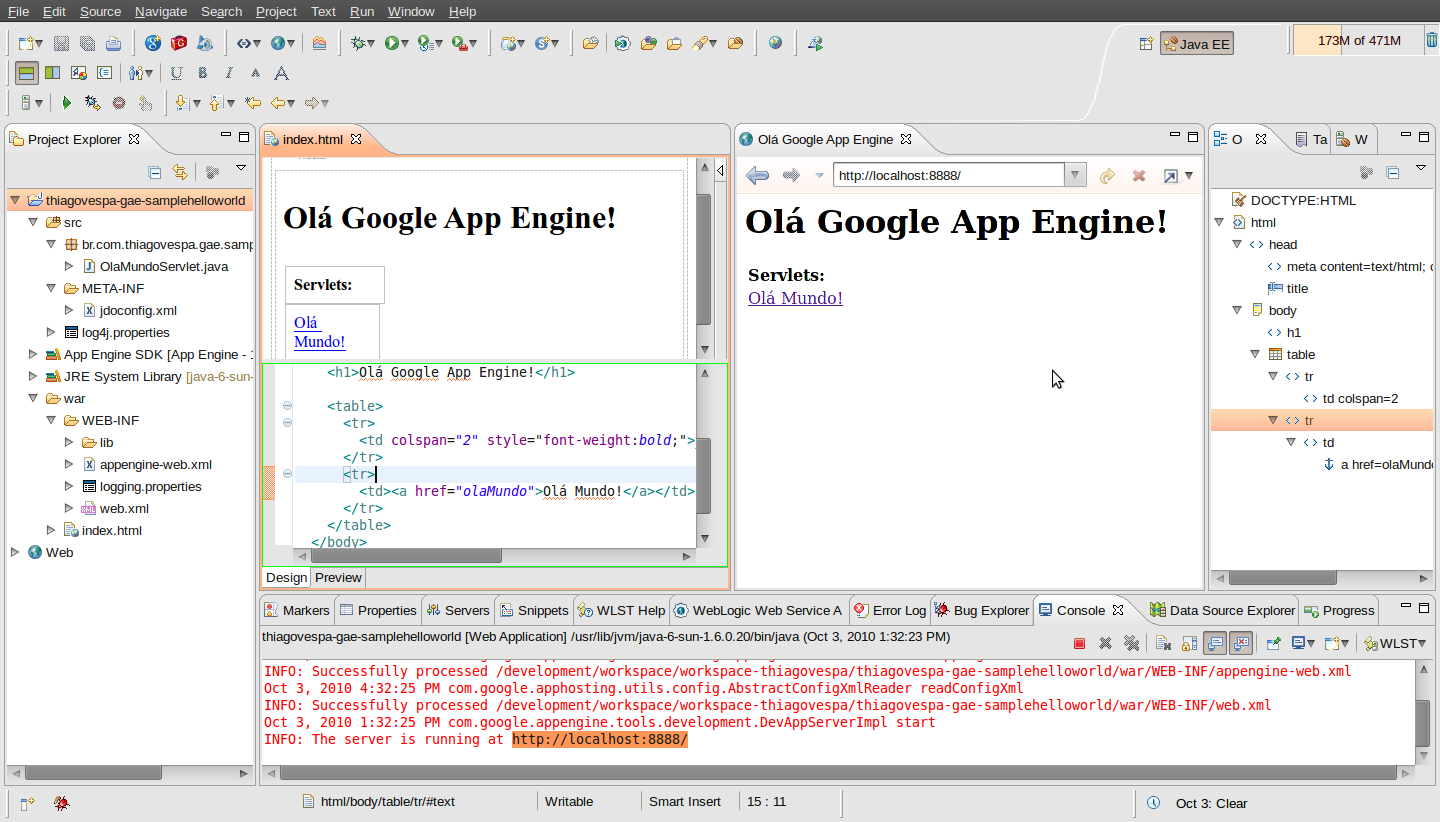Image resolution: width=1440 pixels, height=822 pixels.
Task: Click the Olá Mundo! link in the design preview
Action: [319, 332]
